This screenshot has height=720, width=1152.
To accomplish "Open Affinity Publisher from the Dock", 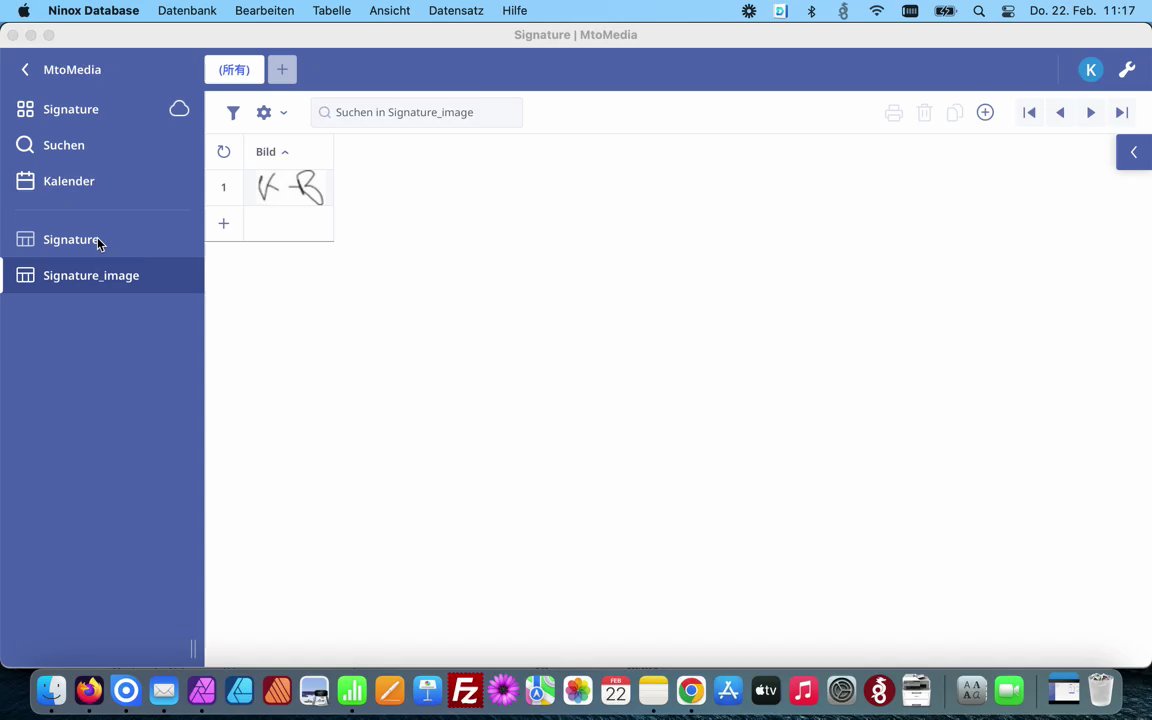I will pos(277,691).
